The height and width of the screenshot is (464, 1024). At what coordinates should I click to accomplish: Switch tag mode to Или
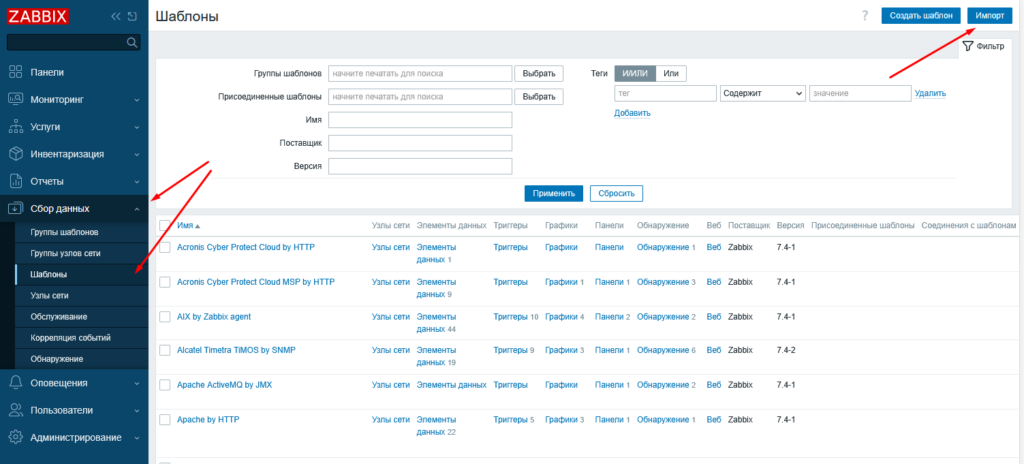pos(671,73)
